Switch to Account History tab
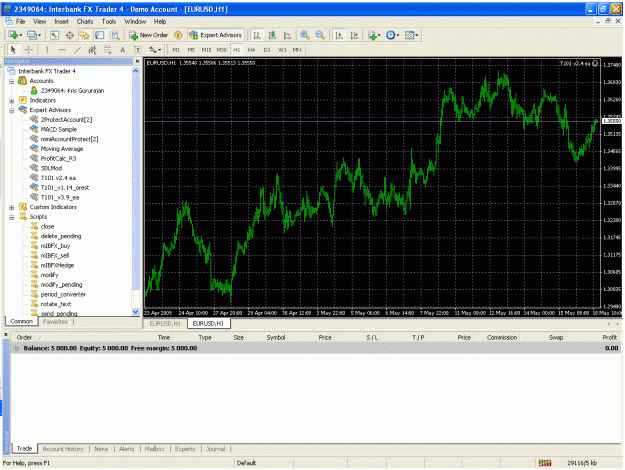This screenshot has height=470, width=625. click(x=63, y=449)
